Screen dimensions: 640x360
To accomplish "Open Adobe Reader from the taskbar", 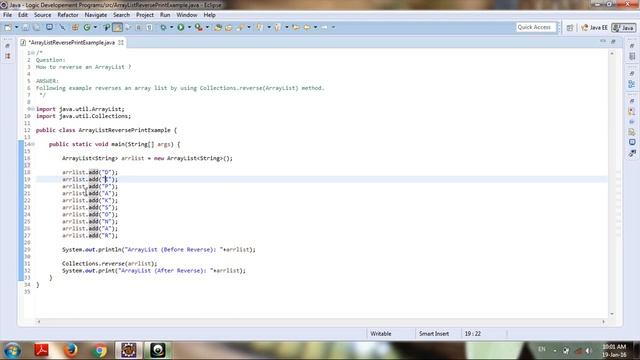I will point(42,350).
